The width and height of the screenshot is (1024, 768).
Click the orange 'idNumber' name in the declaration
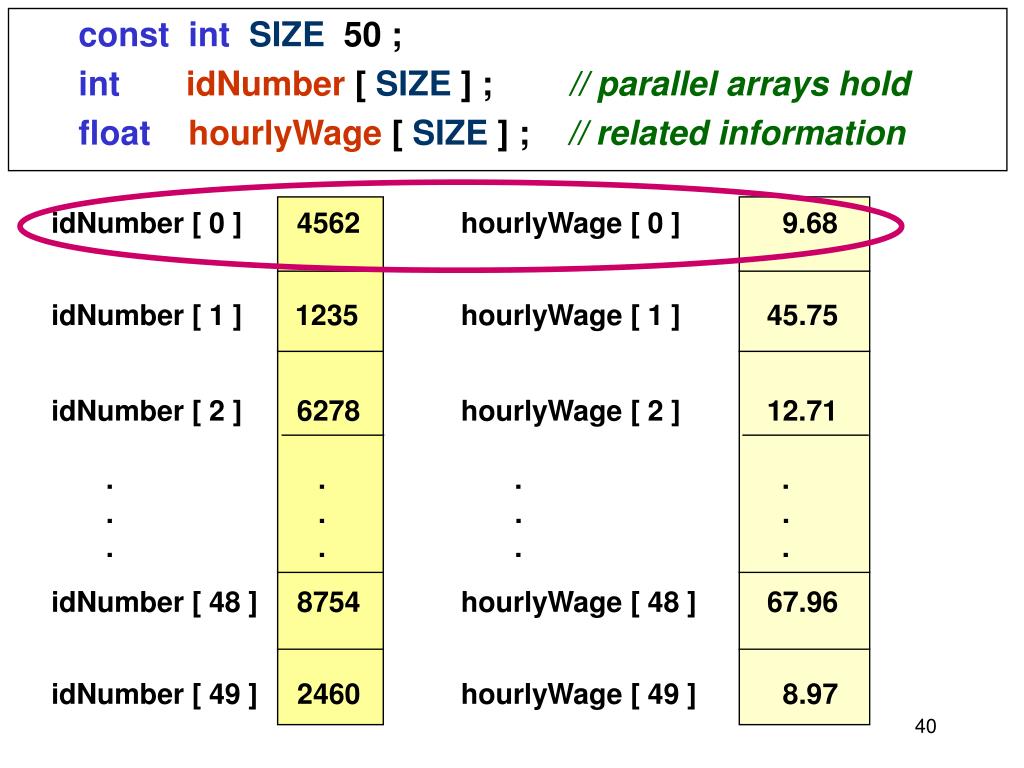click(x=265, y=84)
